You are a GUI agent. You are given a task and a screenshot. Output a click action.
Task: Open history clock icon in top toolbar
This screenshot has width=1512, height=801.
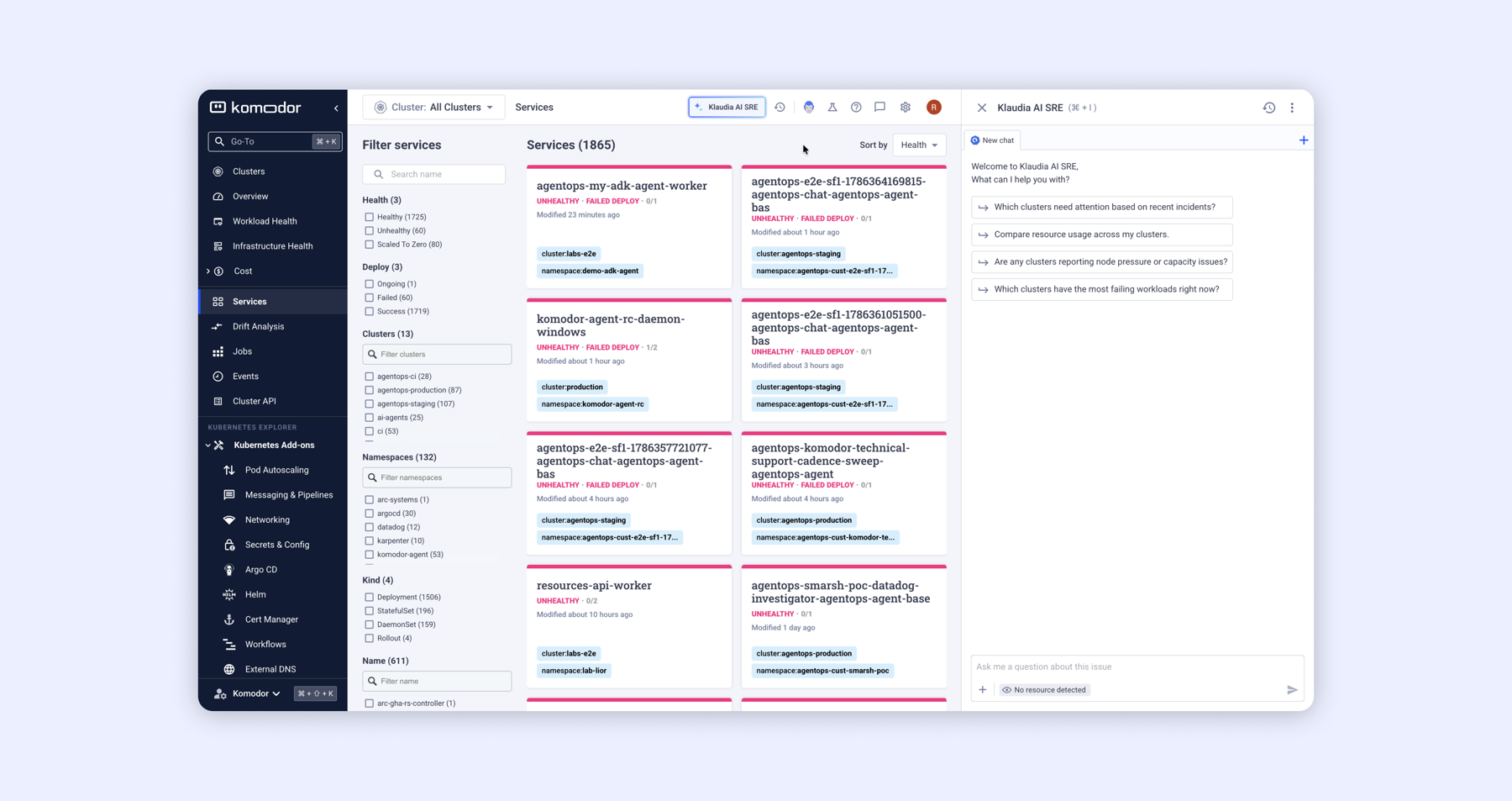tap(780, 108)
